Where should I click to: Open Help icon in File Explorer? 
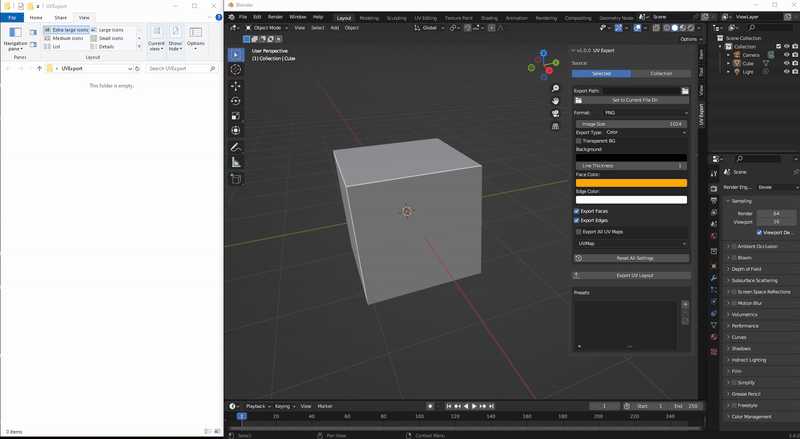218,17
